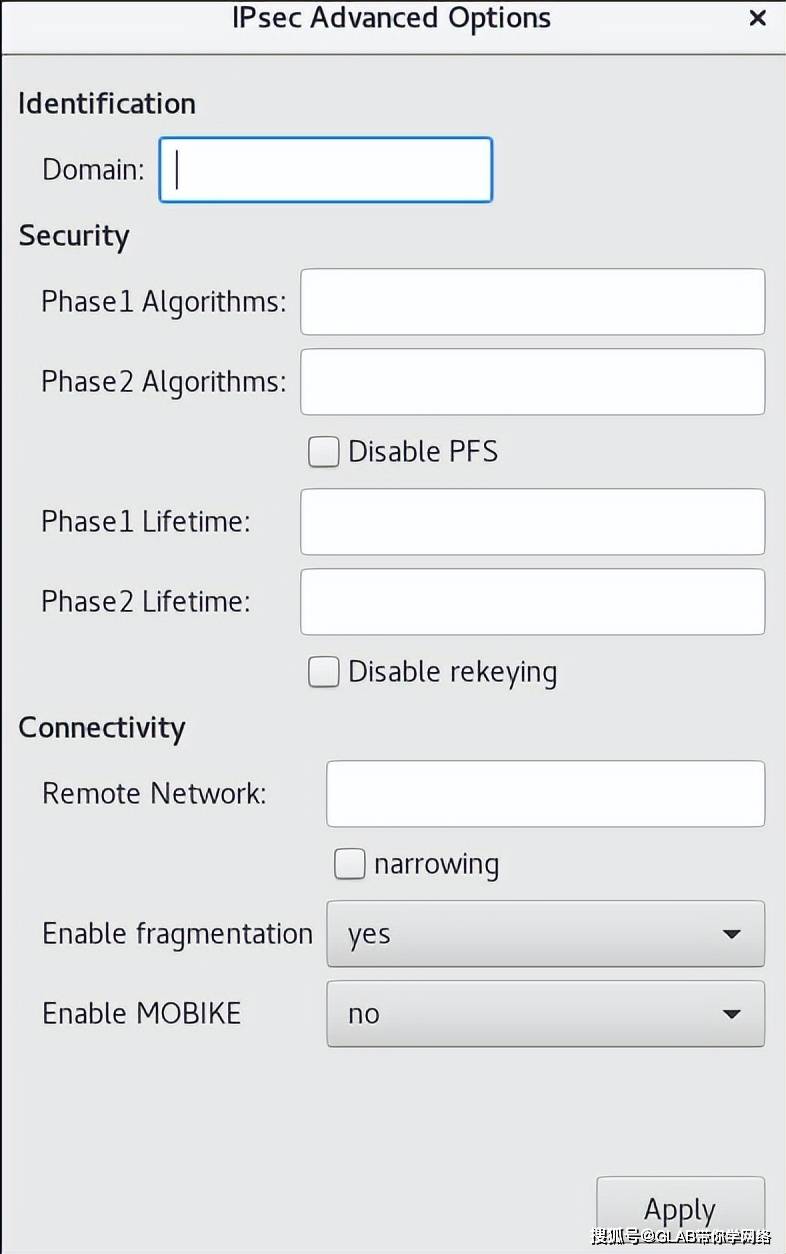Click the Security section heading
Viewport: 786px width, 1254px height.
[74, 236]
